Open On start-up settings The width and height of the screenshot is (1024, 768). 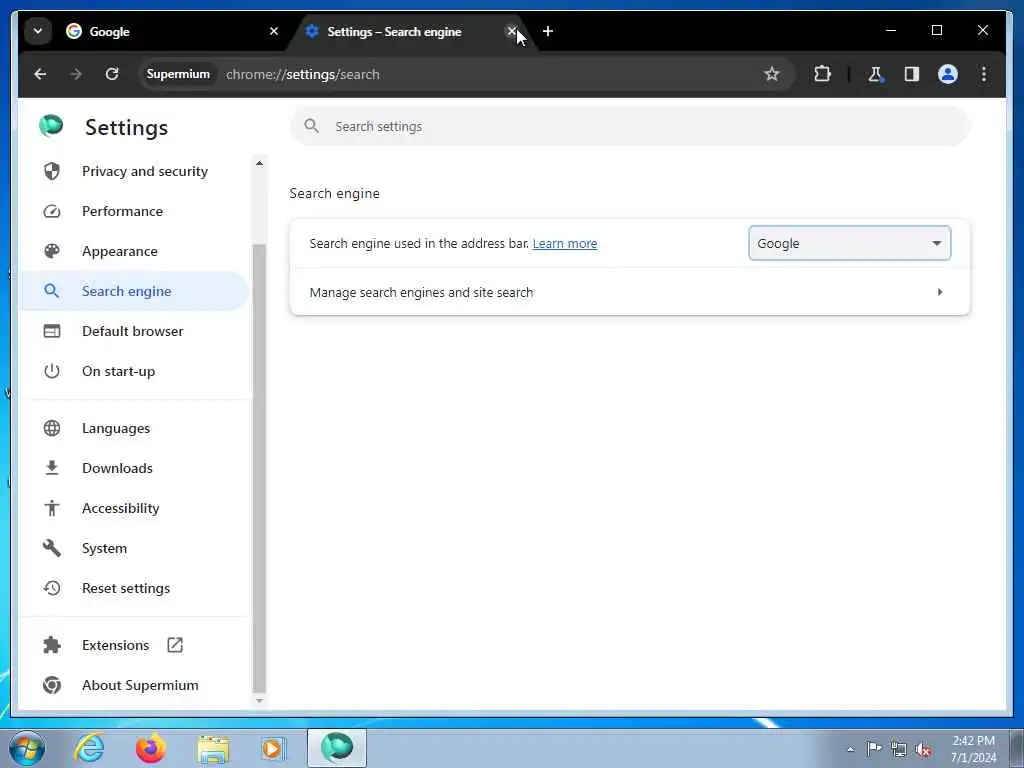pos(134,371)
